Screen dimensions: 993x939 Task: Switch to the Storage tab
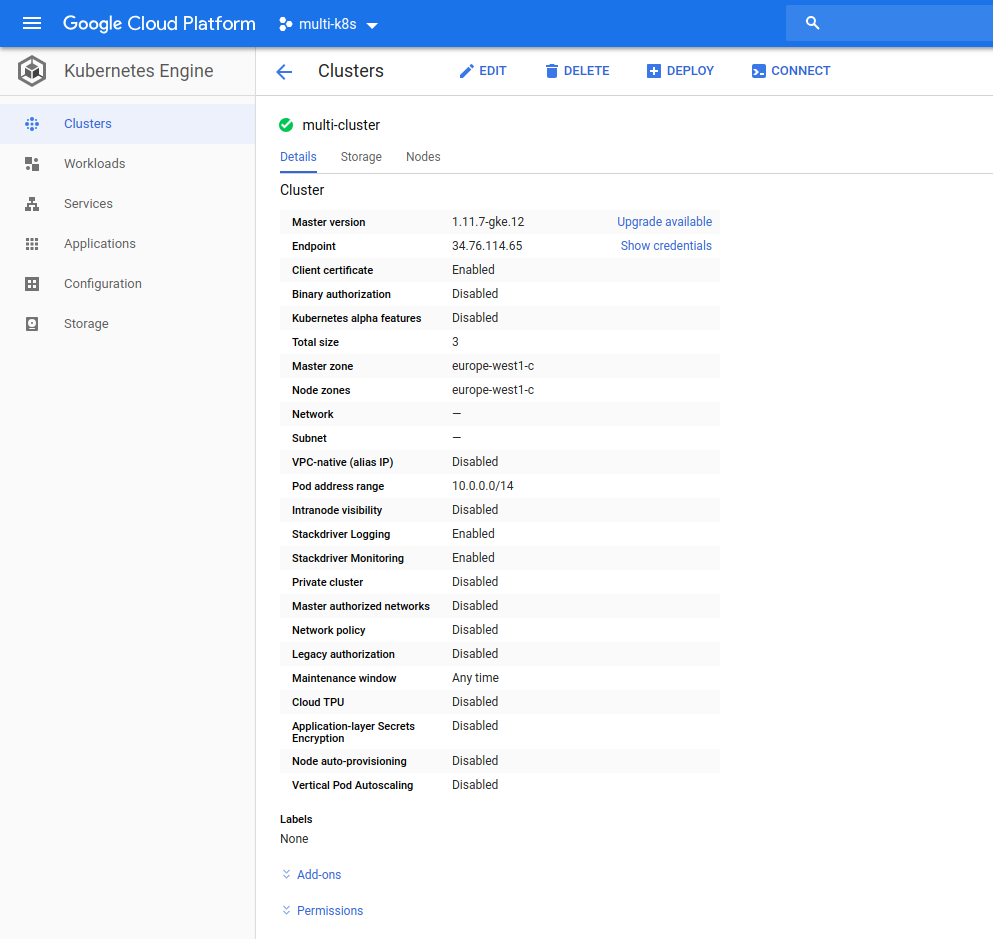361,157
